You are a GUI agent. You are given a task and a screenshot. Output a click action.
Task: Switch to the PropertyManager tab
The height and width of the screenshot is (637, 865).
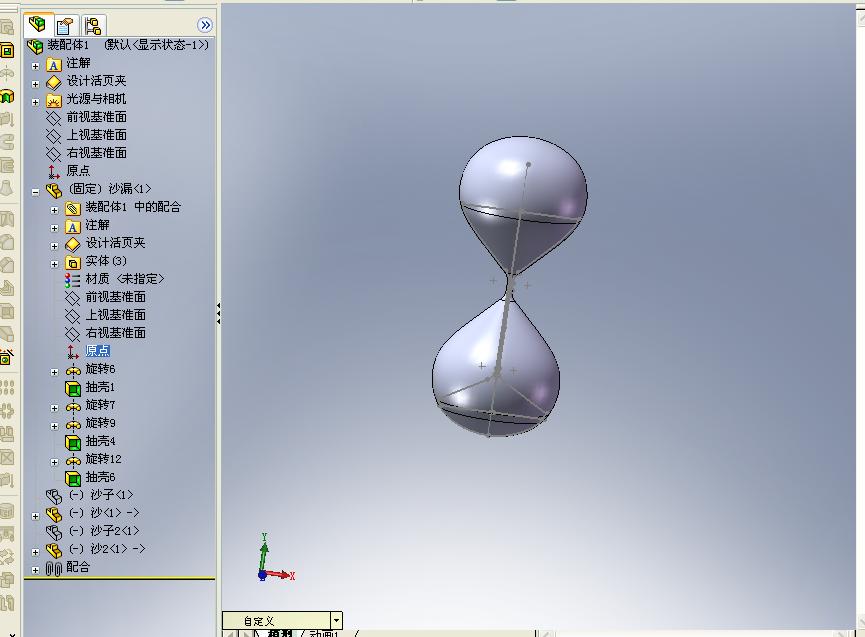pos(65,25)
